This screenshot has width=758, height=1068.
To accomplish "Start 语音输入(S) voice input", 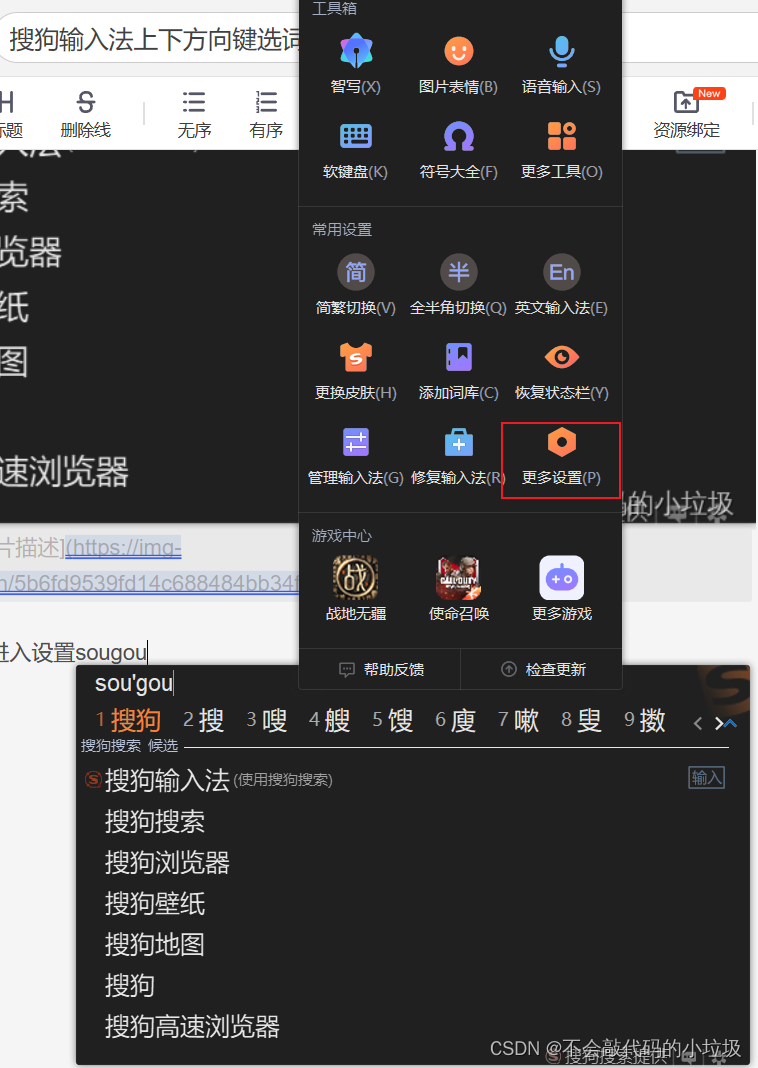I will [561, 64].
